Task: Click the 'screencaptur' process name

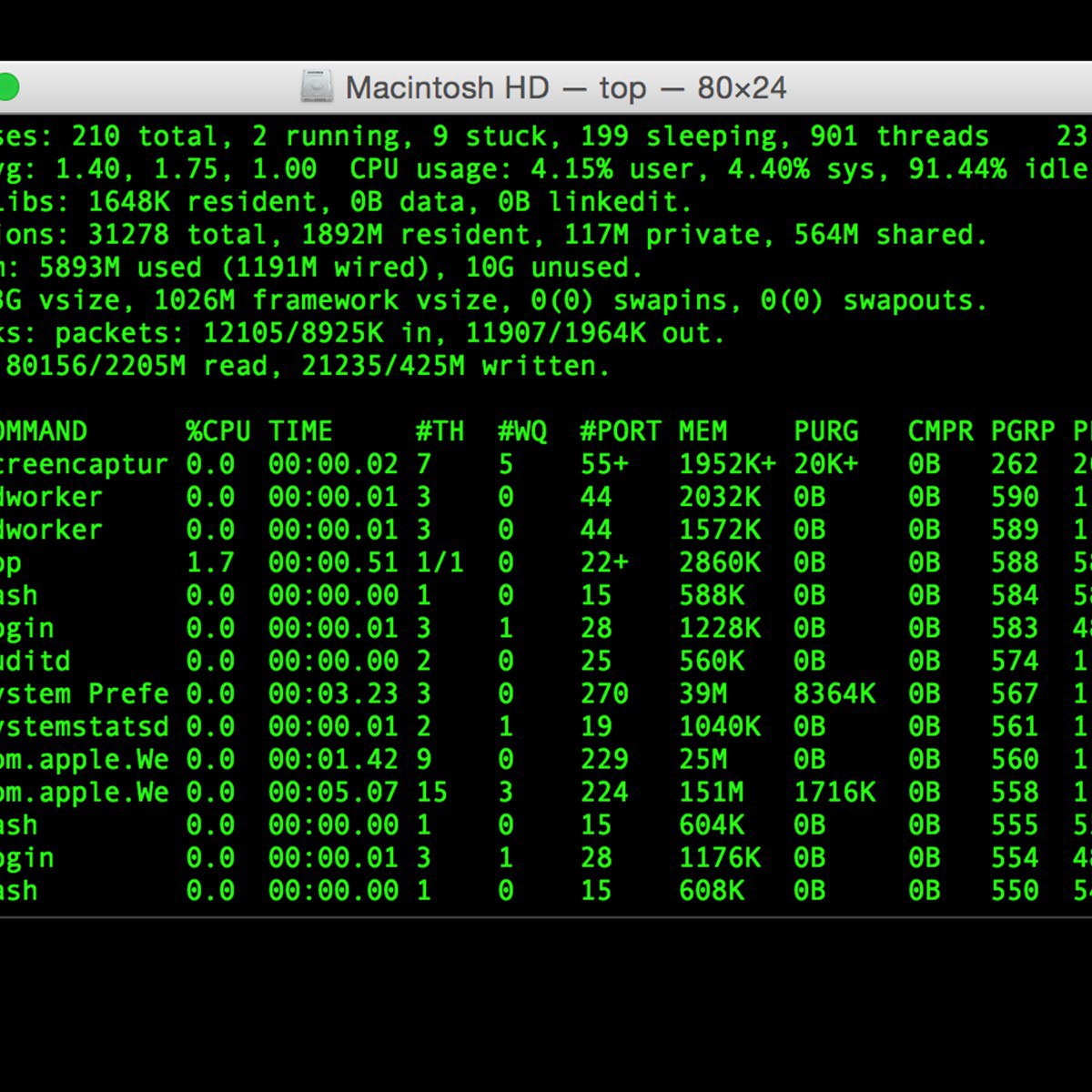Action: point(84,464)
